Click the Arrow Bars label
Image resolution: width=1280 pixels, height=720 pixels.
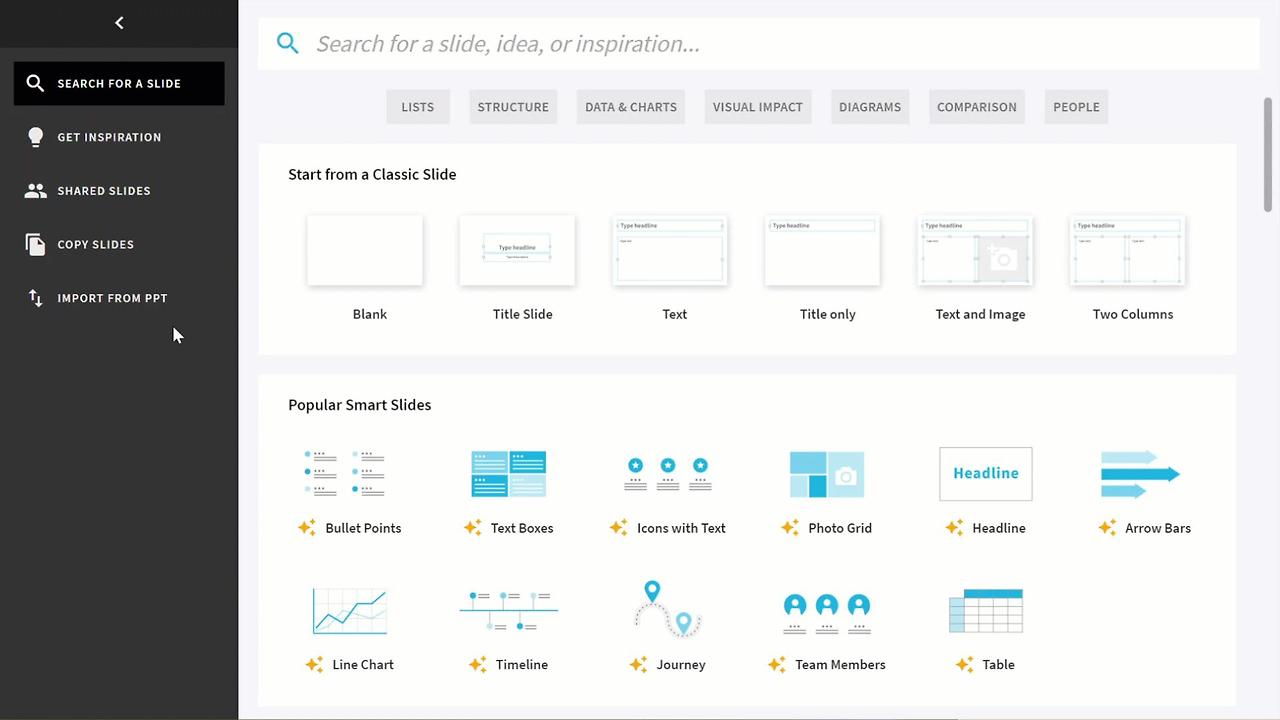coord(1158,528)
